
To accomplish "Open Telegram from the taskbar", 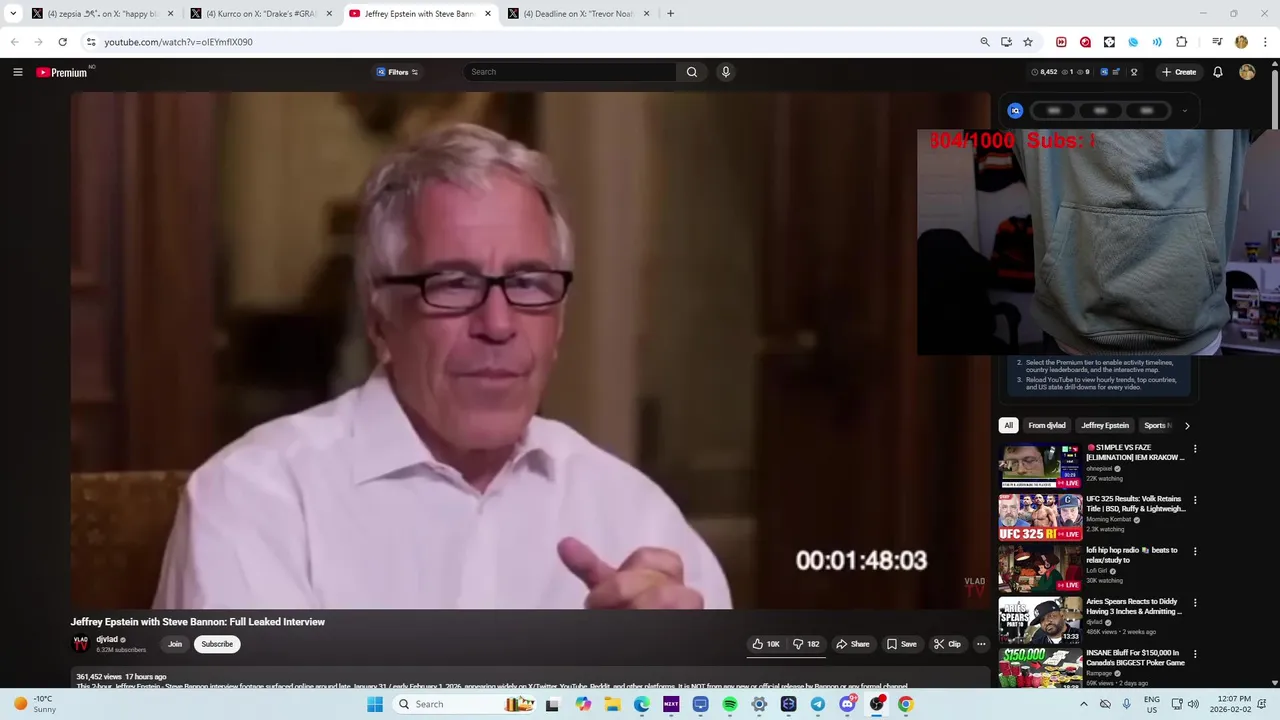I will click(x=818, y=704).
